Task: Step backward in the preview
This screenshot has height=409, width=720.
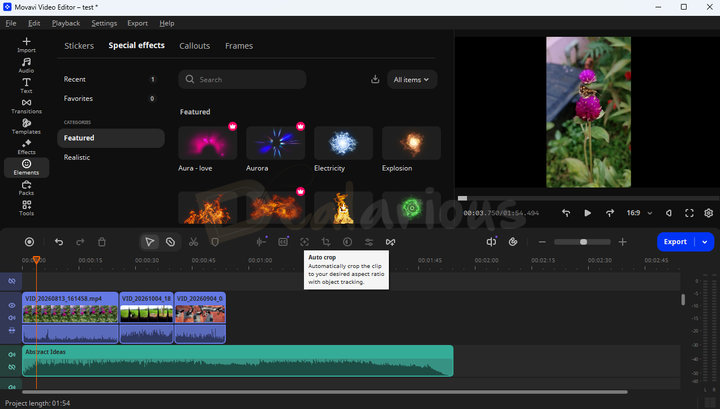Action: [566, 213]
